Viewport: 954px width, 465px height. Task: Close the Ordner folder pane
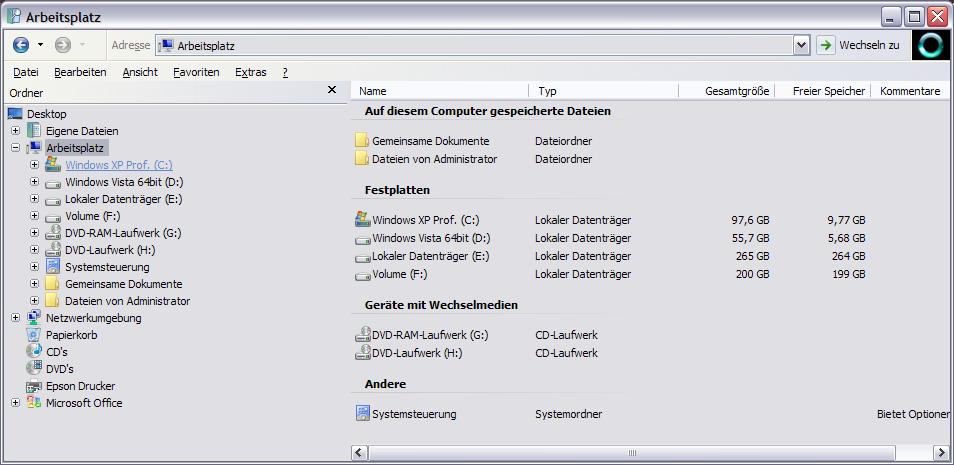pos(332,90)
